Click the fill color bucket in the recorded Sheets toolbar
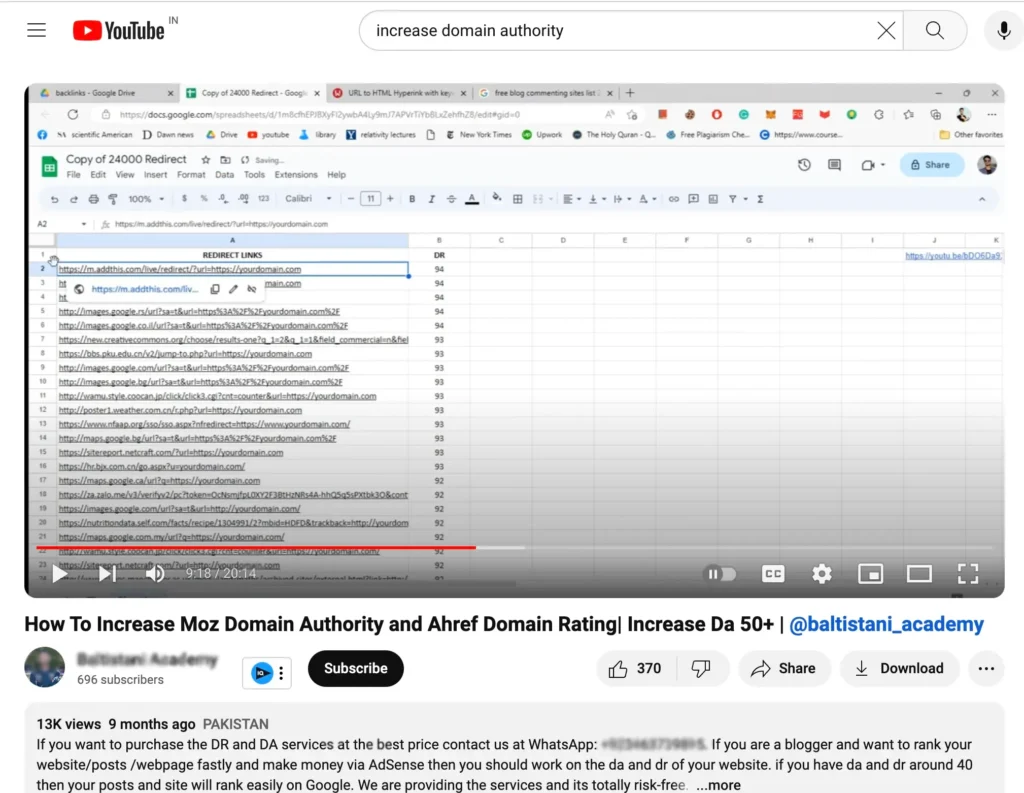 (x=497, y=198)
